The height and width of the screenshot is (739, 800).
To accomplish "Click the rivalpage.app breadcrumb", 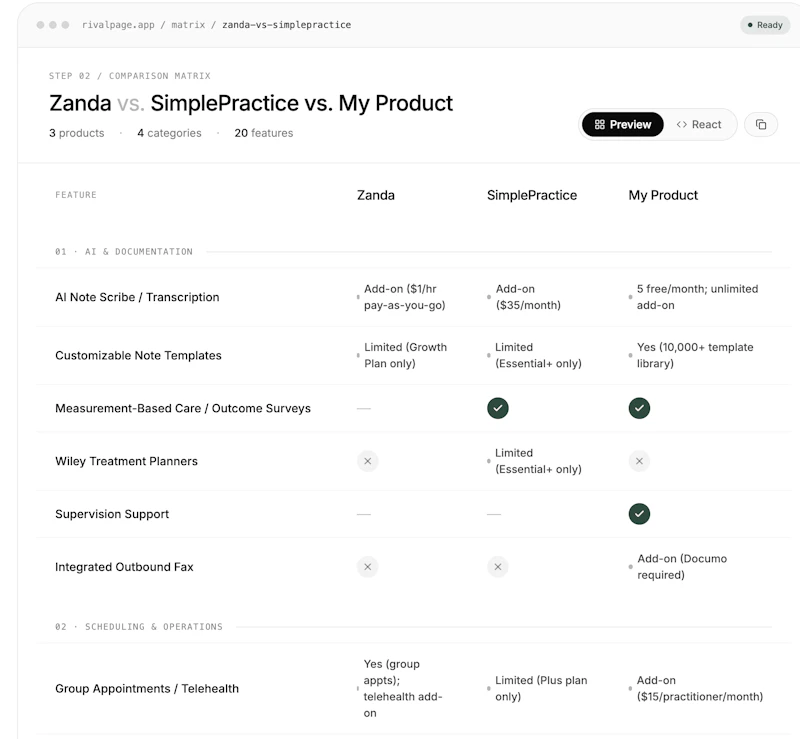I will pos(118,25).
